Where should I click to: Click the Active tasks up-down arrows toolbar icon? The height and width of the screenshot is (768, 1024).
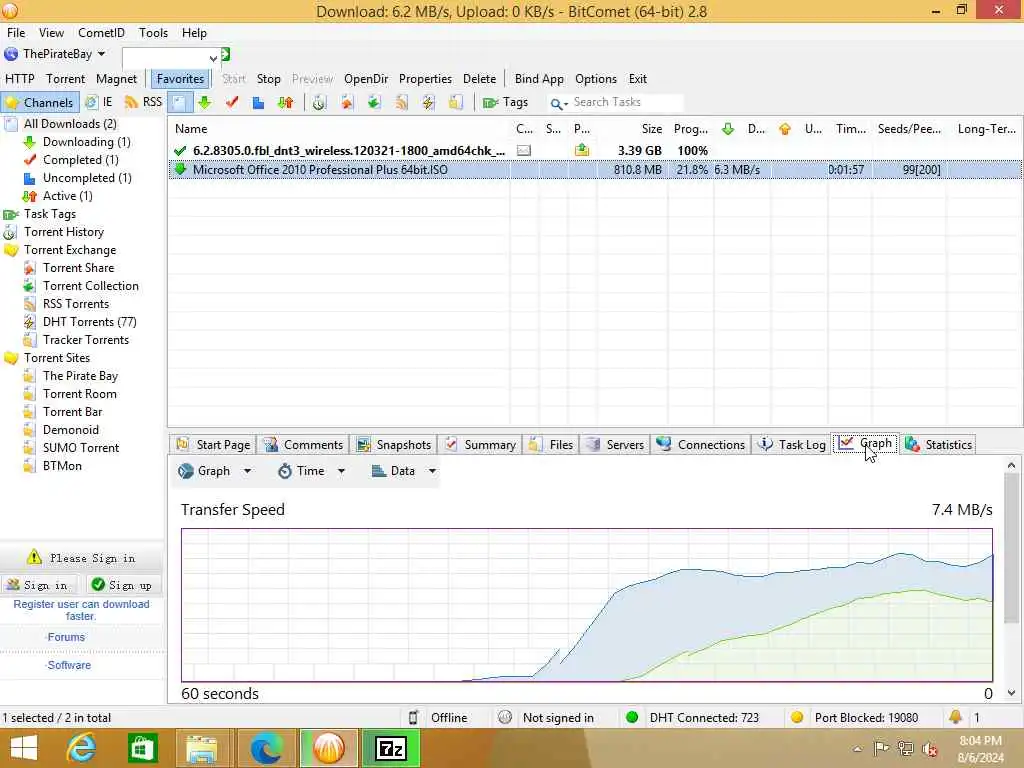[285, 103]
